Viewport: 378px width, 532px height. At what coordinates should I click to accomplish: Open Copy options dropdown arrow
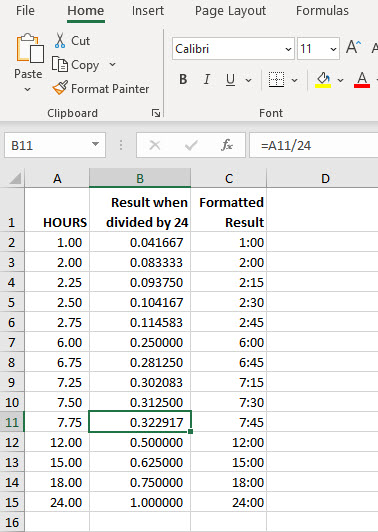[112, 64]
